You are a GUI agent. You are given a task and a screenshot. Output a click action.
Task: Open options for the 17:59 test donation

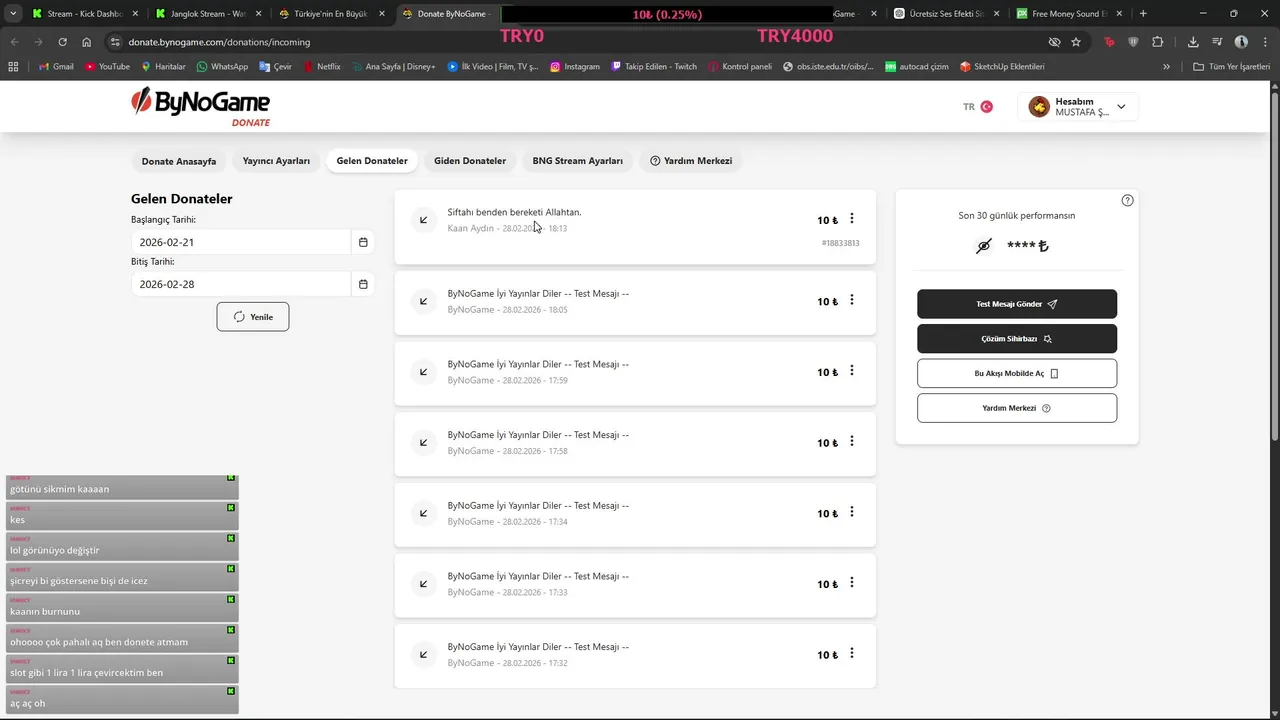[852, 371]
